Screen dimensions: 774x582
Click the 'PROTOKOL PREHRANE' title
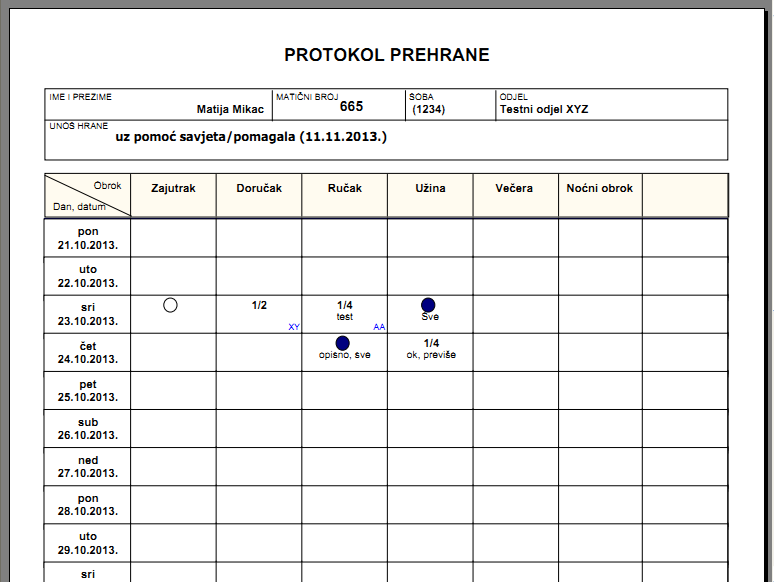pos(387,55)
